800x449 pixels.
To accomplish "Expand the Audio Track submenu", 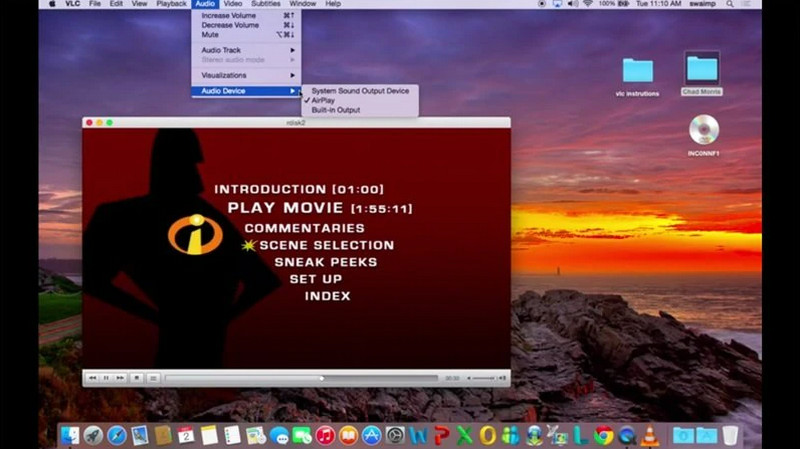I will click(x=246, y=50).
